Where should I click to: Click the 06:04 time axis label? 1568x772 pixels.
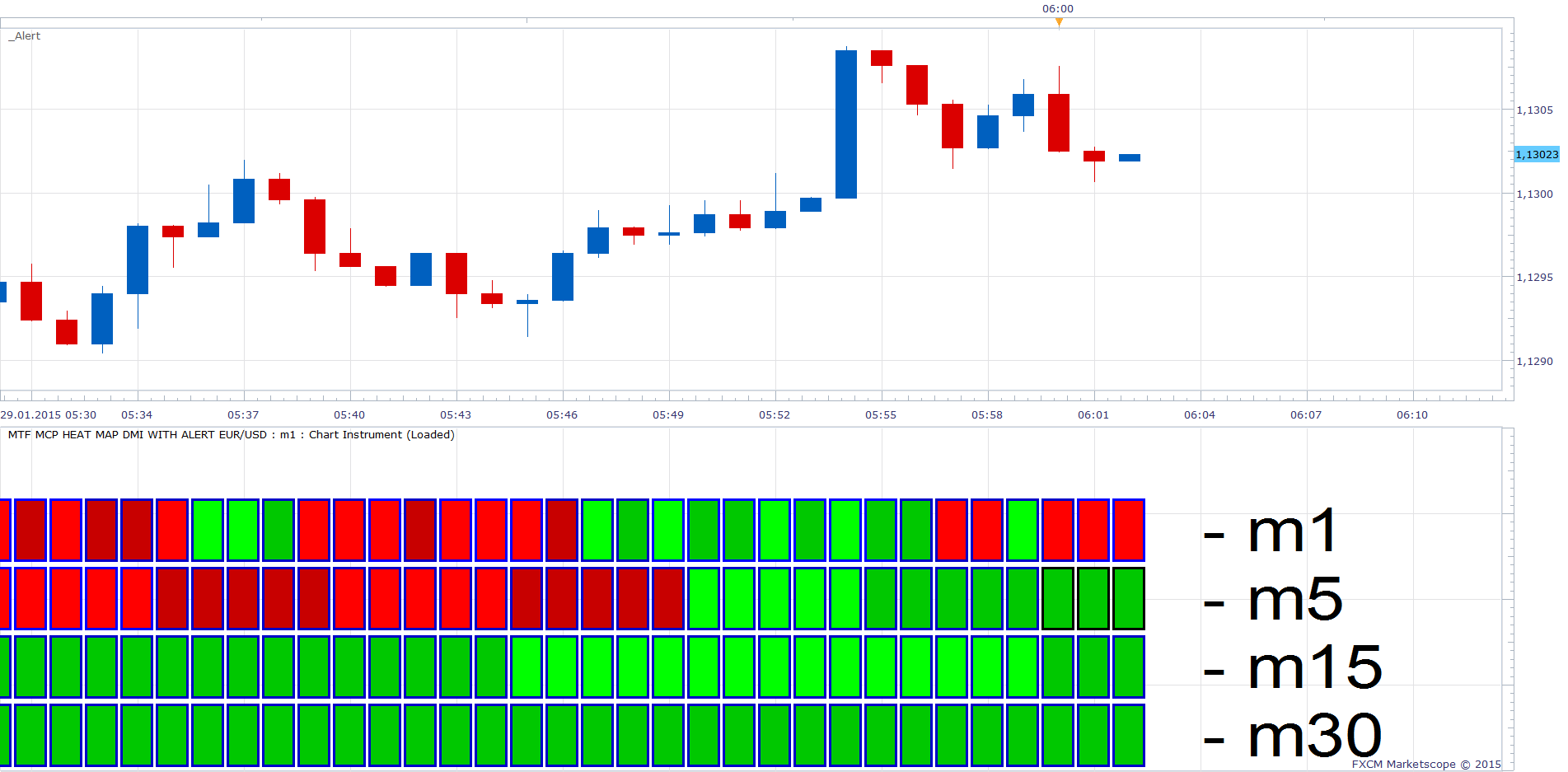1200,414
